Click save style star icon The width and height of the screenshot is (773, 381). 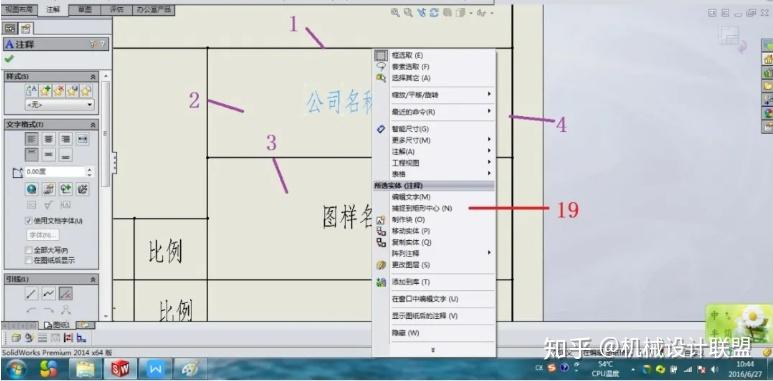72,91
